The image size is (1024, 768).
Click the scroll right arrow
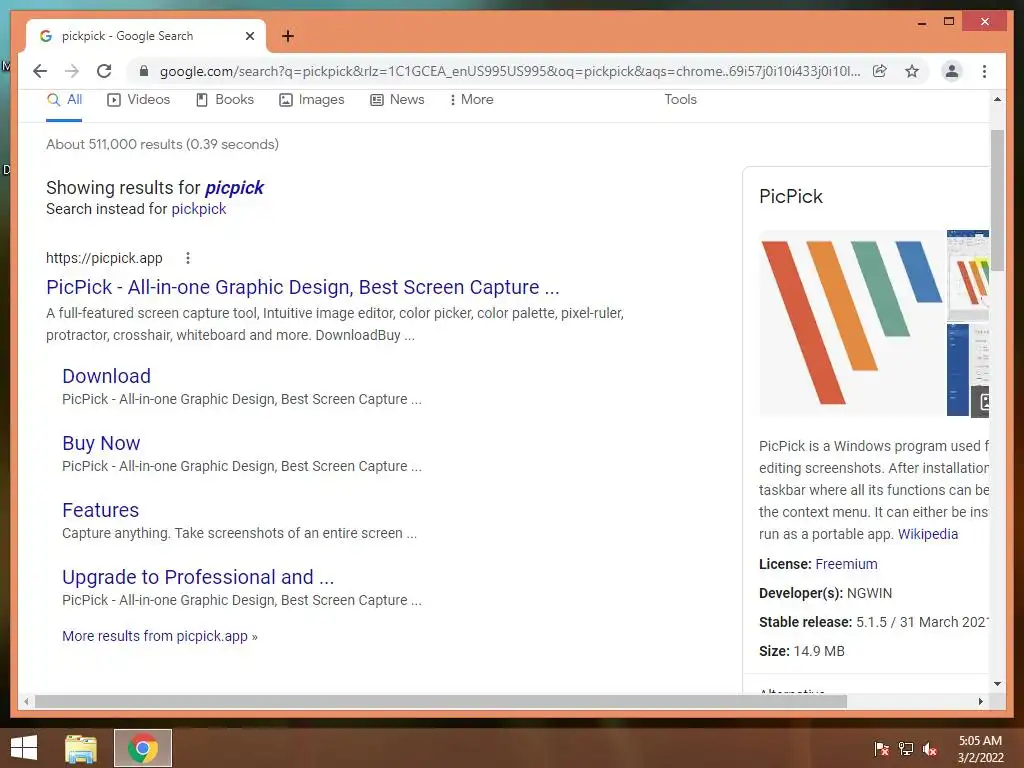[980, 701]
